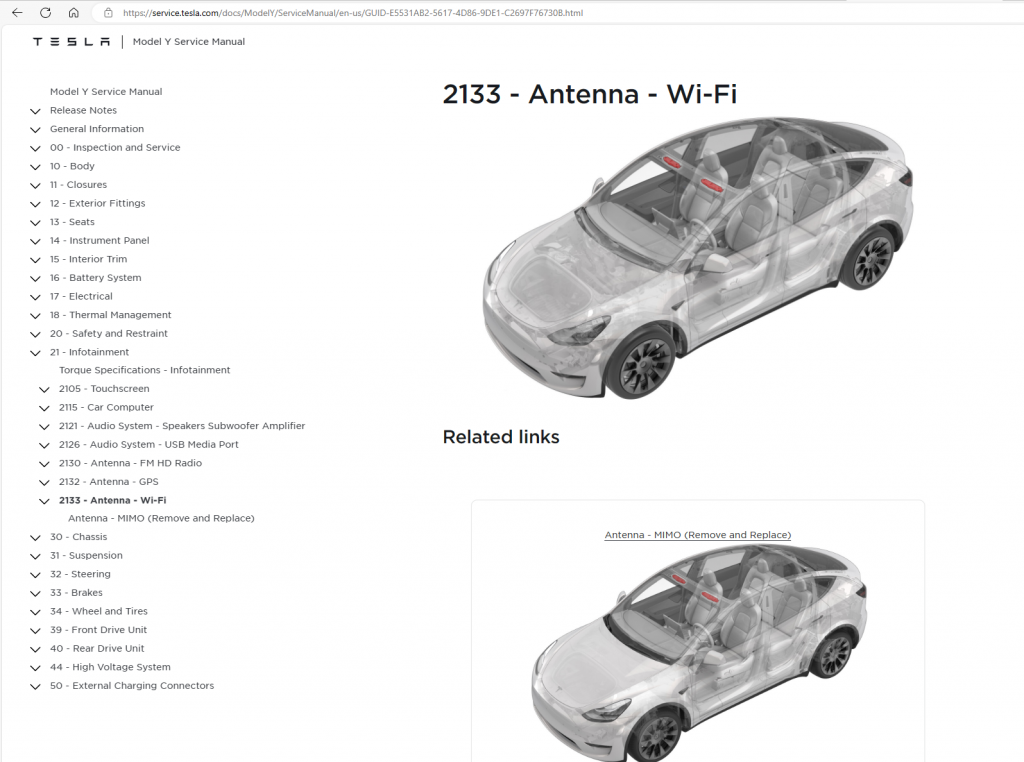
Task: Collapse the 21 - Infotainment chevron
Action: (35, 353)
